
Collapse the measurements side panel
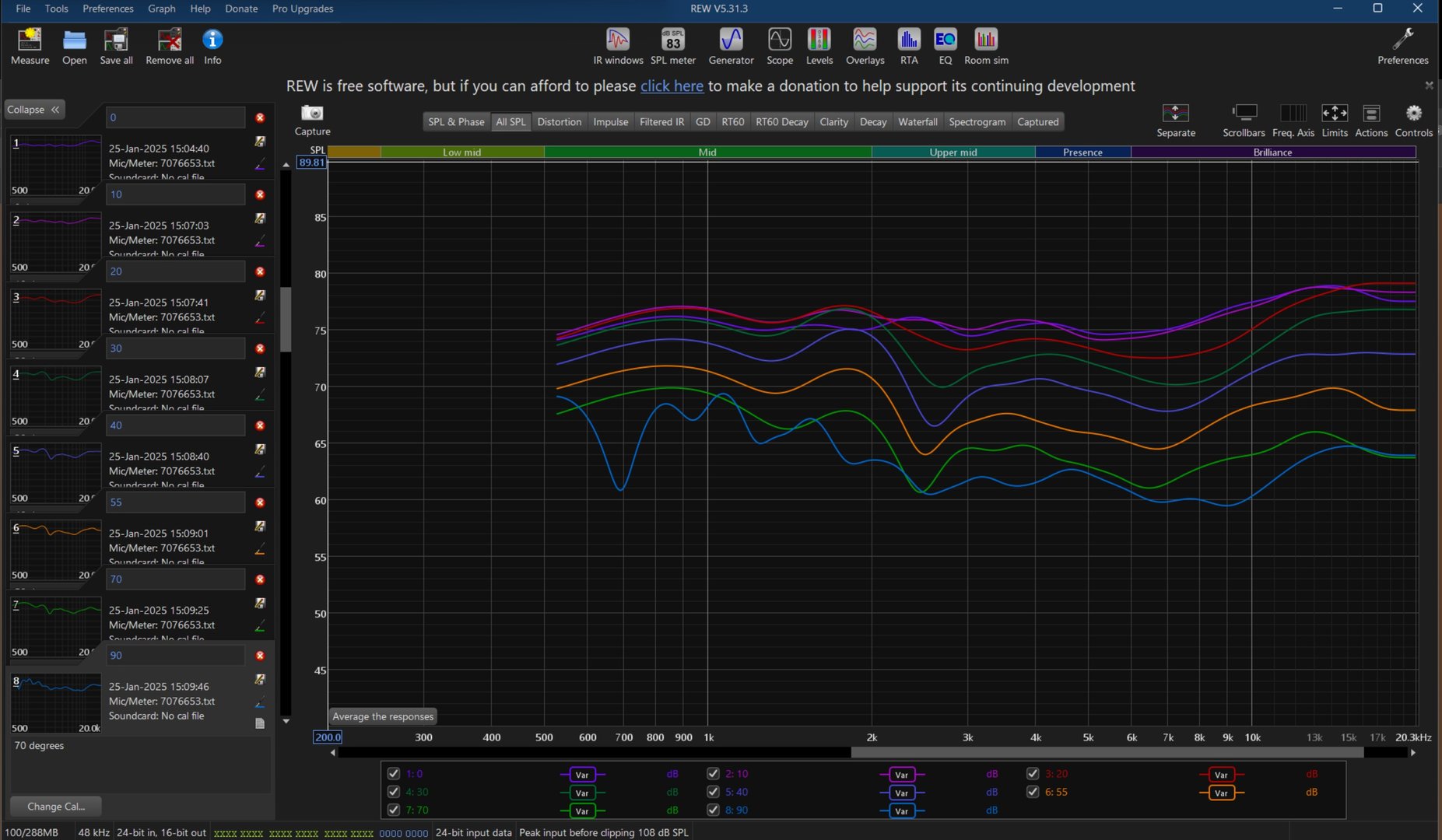click(x=34, y=110)
